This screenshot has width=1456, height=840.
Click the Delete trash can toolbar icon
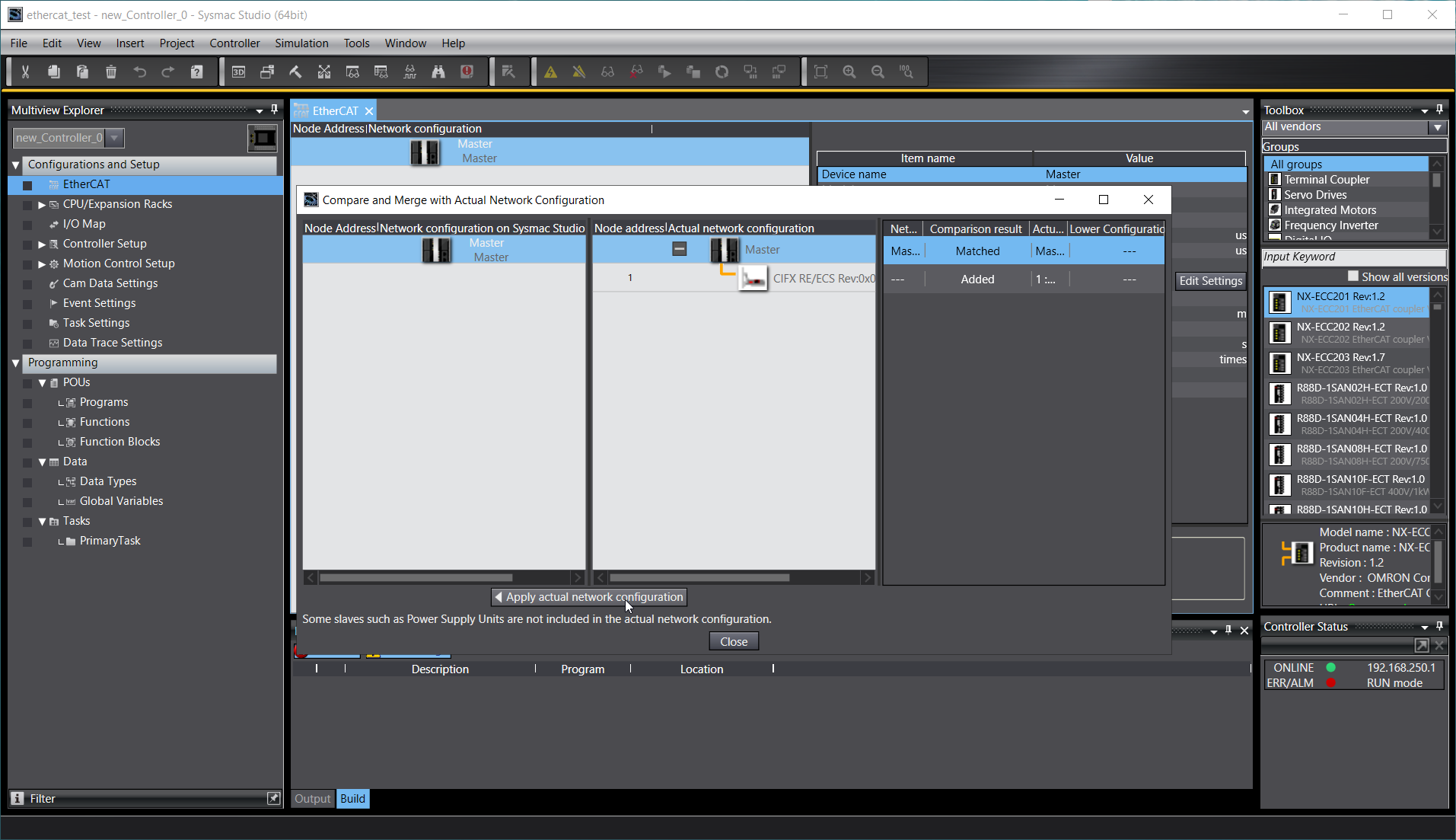[111, 72]
